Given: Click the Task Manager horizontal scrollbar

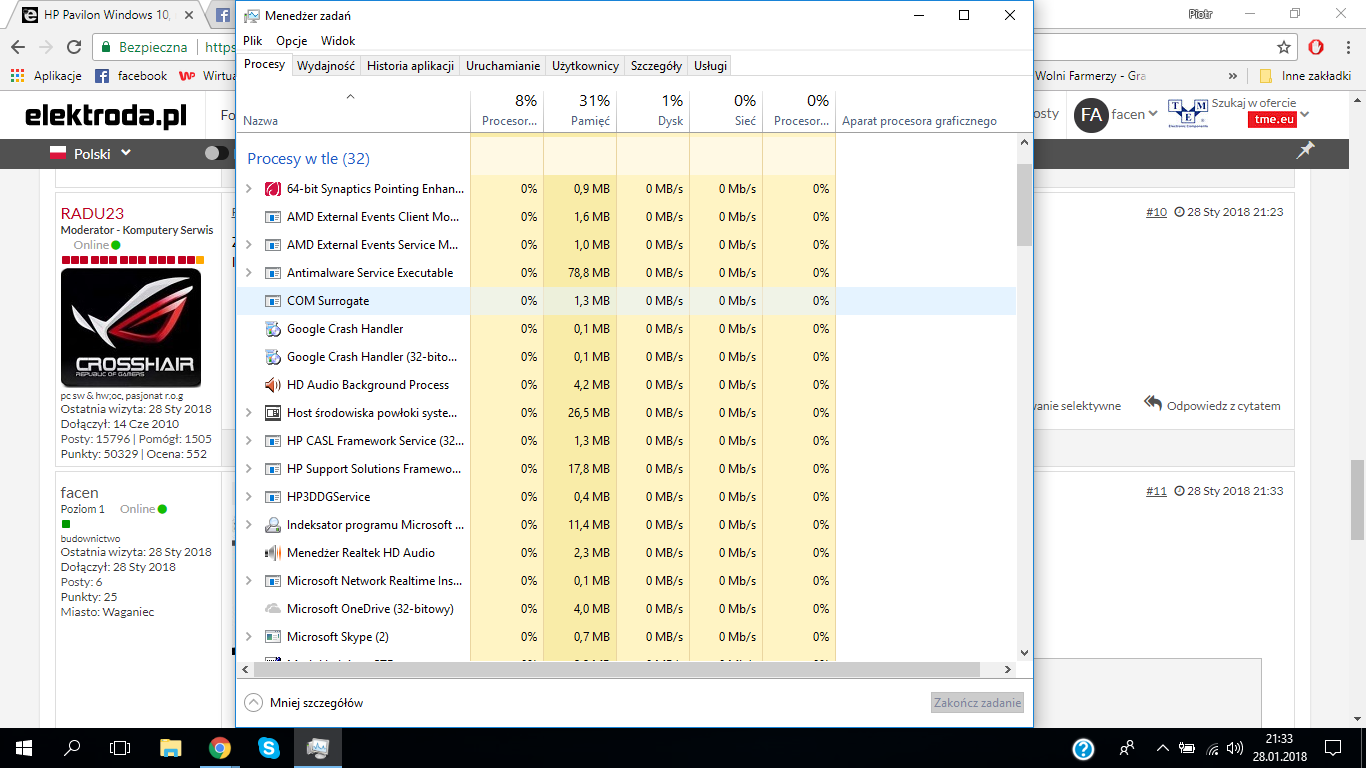Looking at the screenshot, I should click(618, 669).
